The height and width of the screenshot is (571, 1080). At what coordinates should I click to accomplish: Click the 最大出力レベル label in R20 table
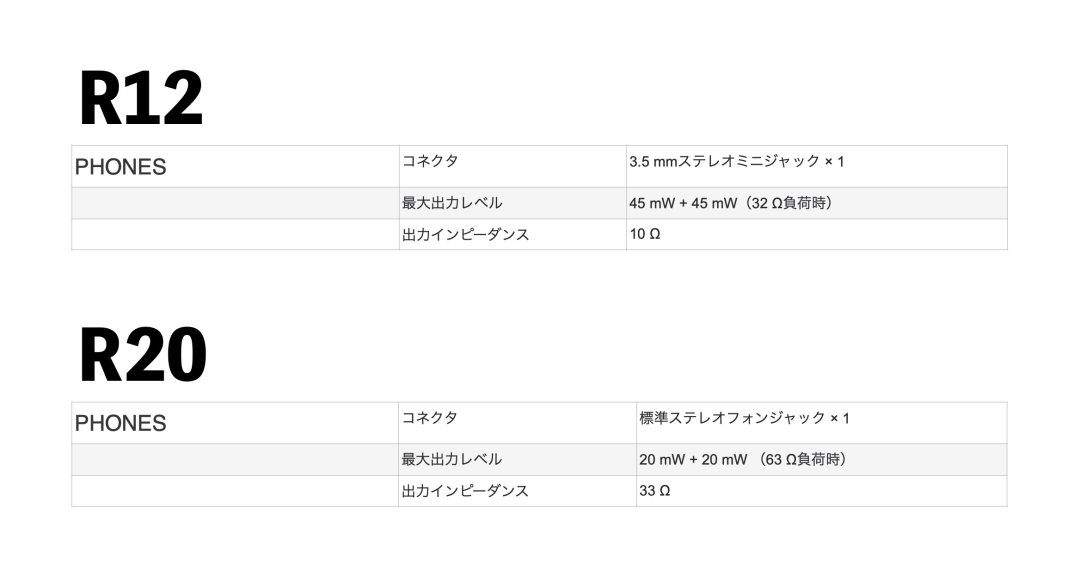point(452,459)
